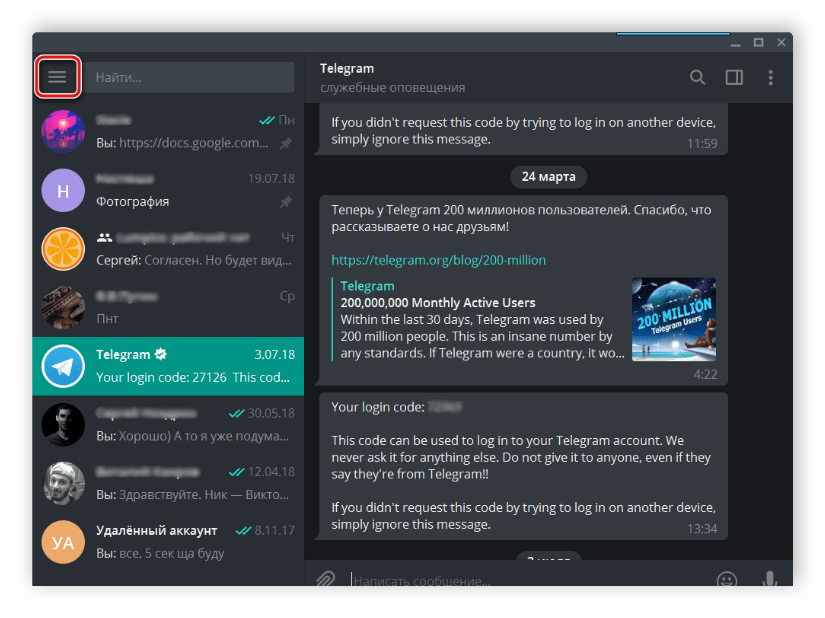Screen dimensions: 825x618
Task: Click the orange slice group chat avatar
Action: pyautogui.click(x=63, y=249)
